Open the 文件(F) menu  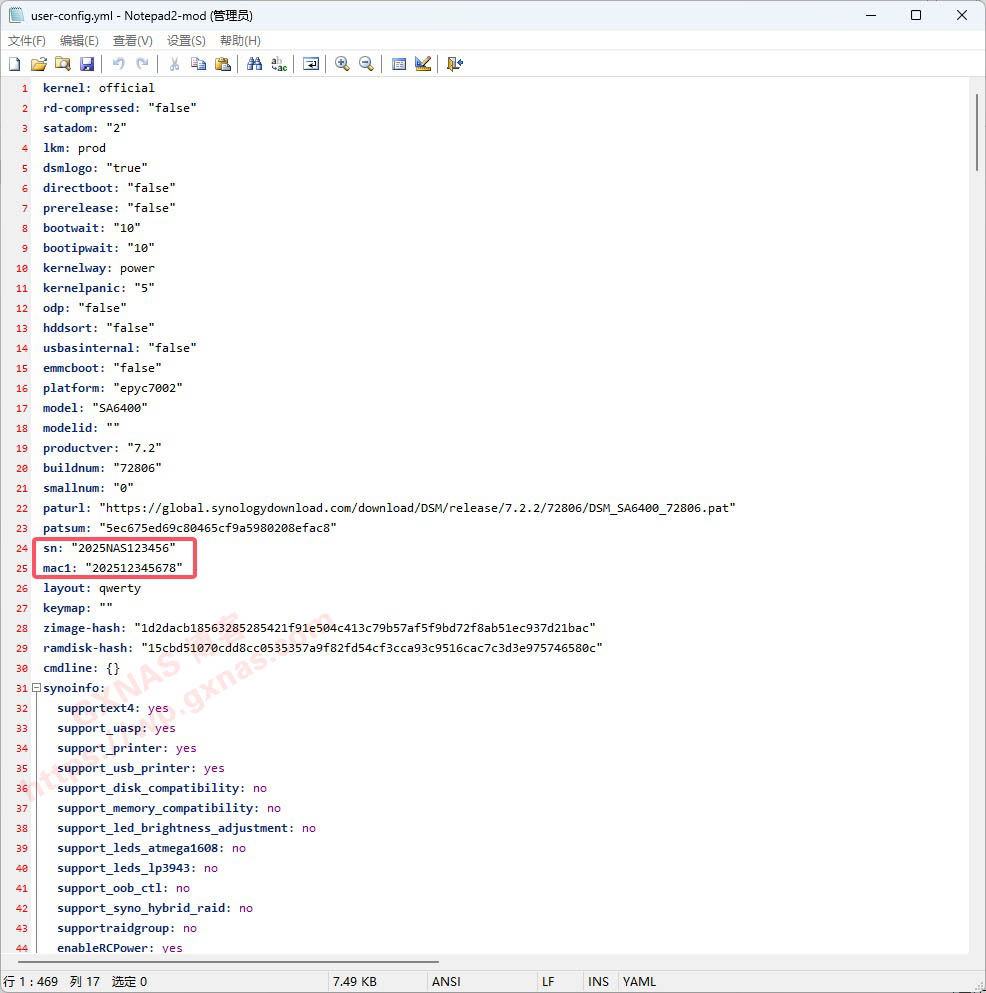click(x=27, y=41)
